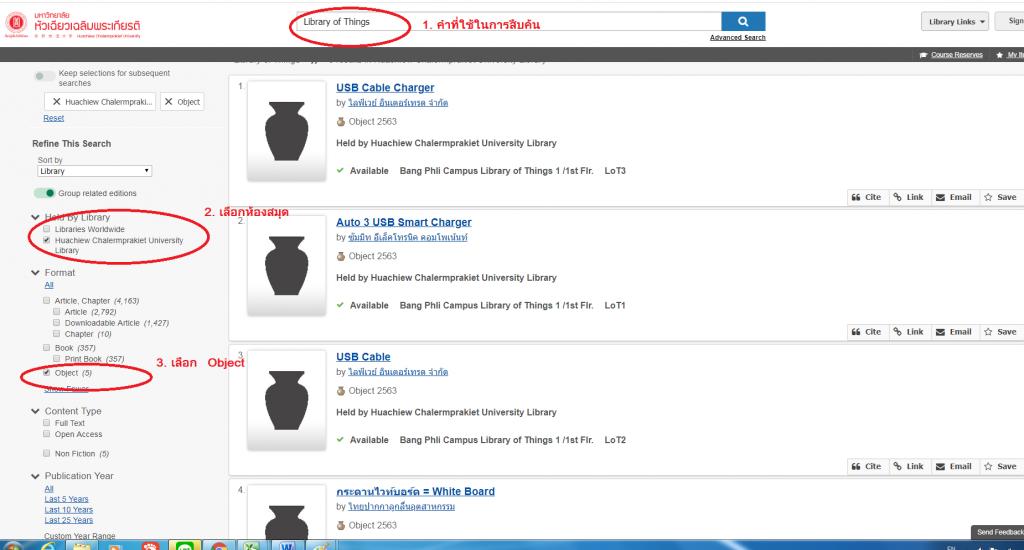The image size is (1024, 550).
Task: Email the Auto 3 USB Smart Charger record
Action: point(953,332)
